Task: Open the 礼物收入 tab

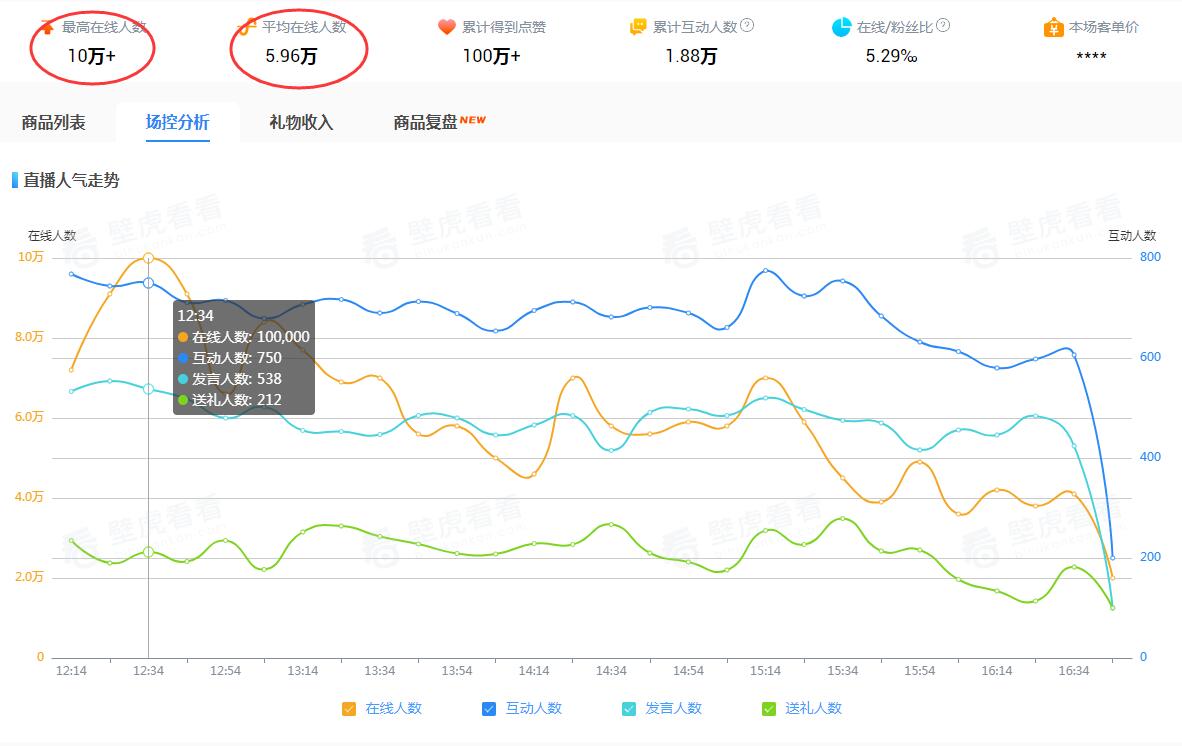Action: click(301, 122)
